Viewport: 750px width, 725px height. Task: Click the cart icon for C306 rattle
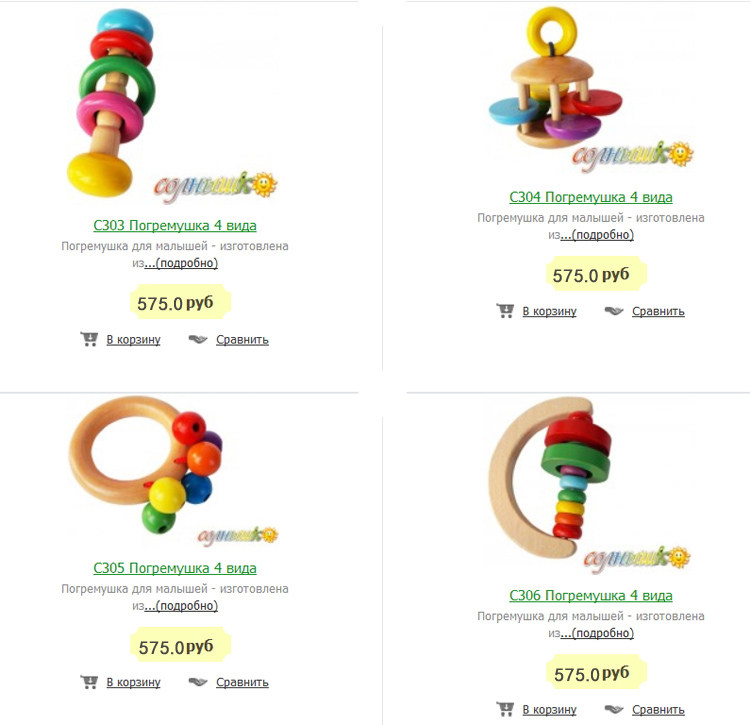pos(505,709)
